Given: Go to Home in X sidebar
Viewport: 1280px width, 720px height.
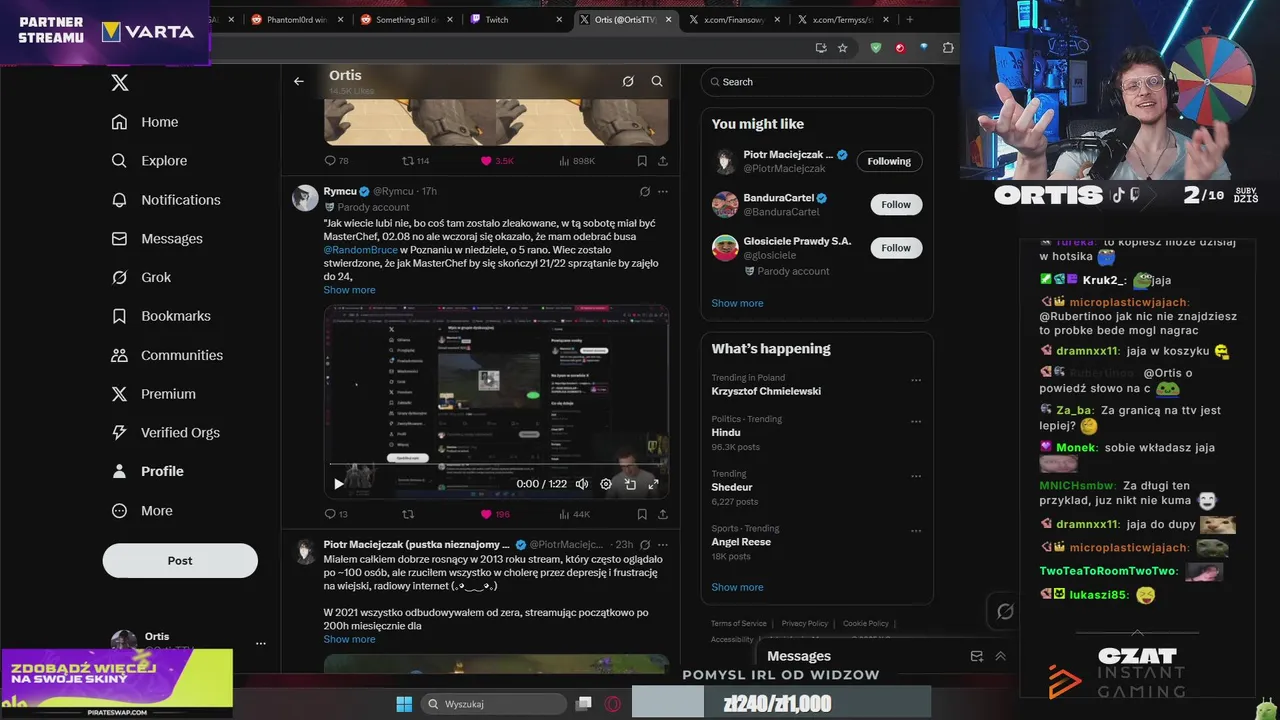Looking at the screenshot, I should pos(145,122).
